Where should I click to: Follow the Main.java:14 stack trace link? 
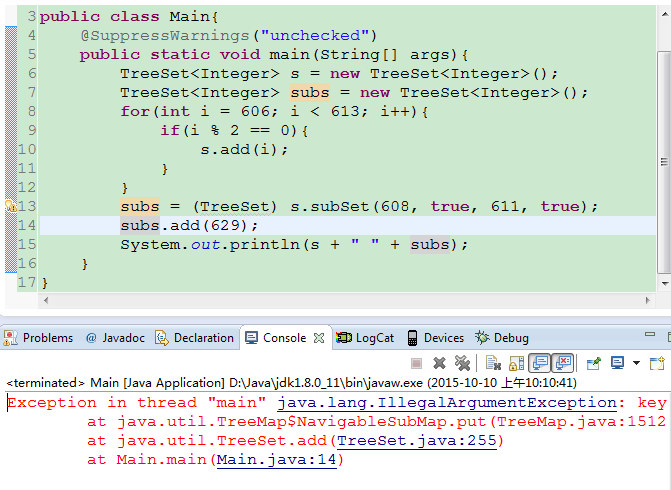pyautogui.click(x=277, y=460)
